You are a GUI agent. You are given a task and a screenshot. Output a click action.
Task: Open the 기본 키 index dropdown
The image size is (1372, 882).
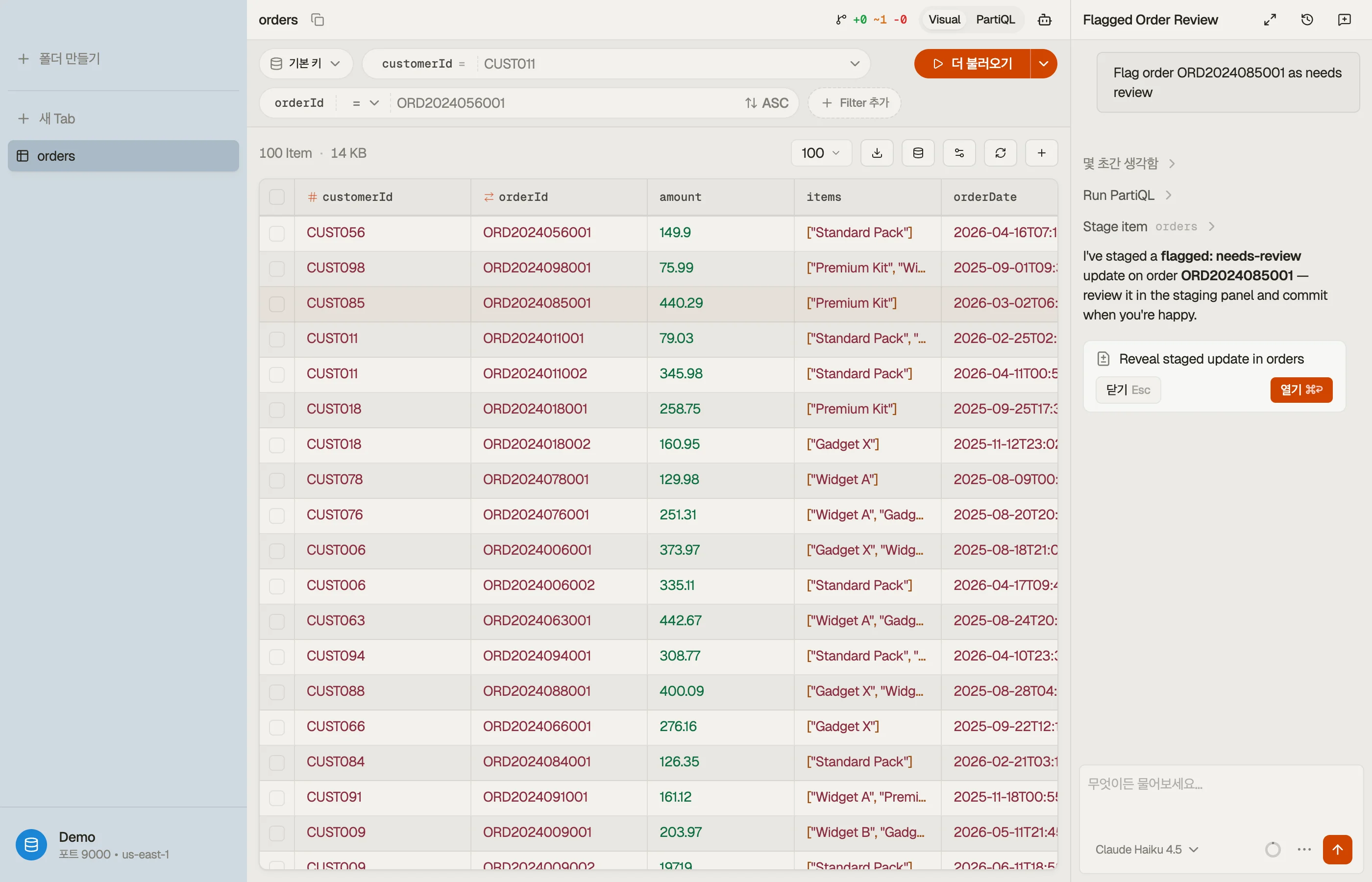[306, 64]
